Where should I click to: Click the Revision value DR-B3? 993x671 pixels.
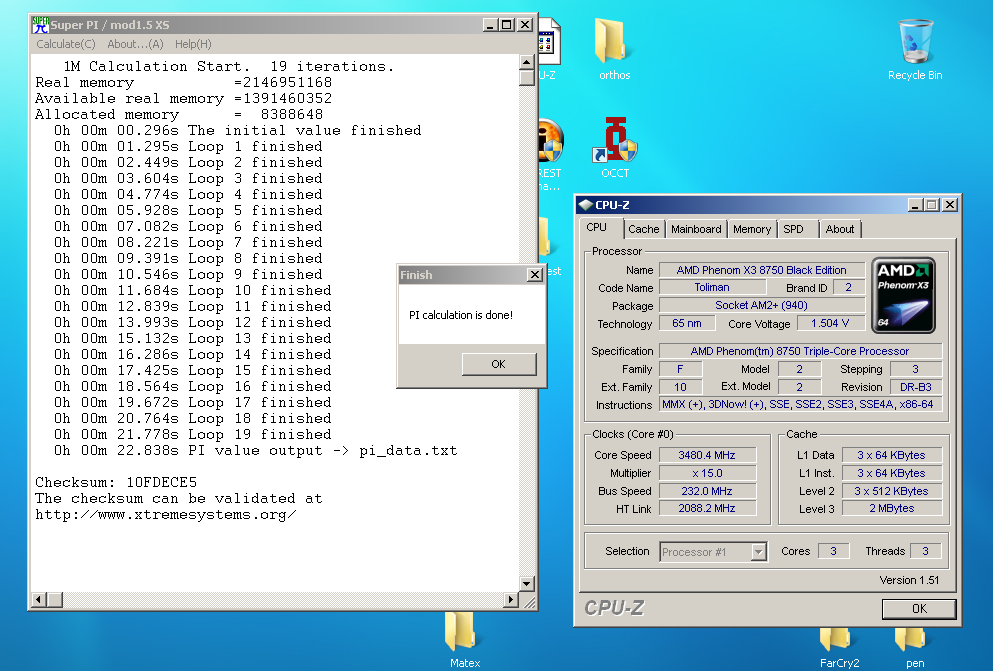click(916, 387)
